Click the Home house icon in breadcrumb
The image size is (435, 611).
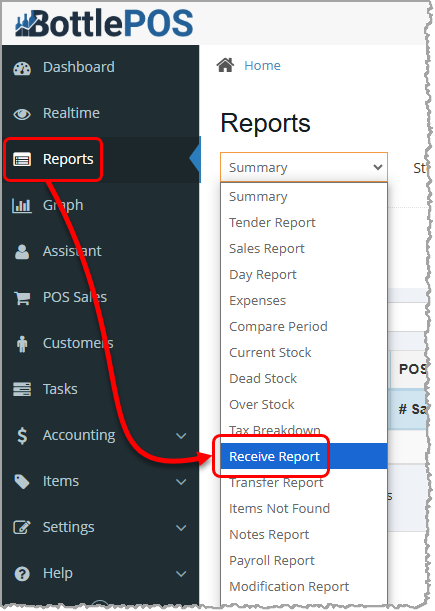[x=225, y=65]
